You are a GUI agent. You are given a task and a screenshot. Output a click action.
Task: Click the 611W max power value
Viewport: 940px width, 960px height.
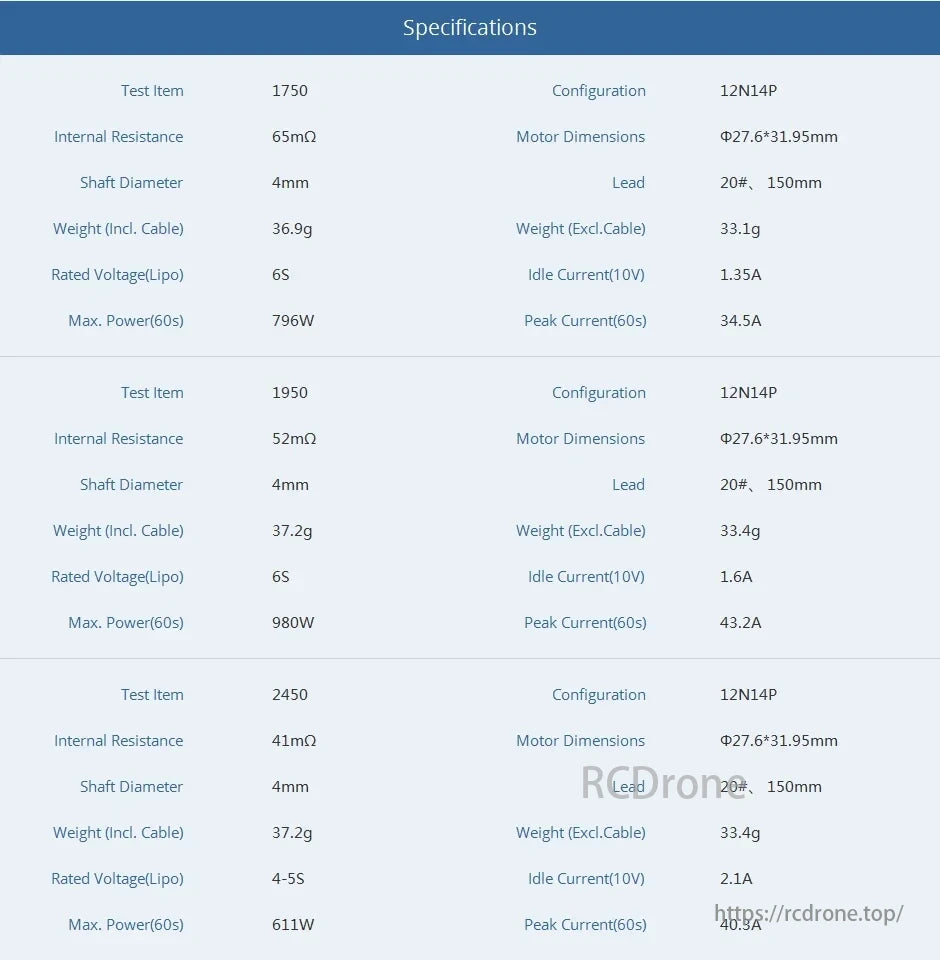[x=293, y=925]
